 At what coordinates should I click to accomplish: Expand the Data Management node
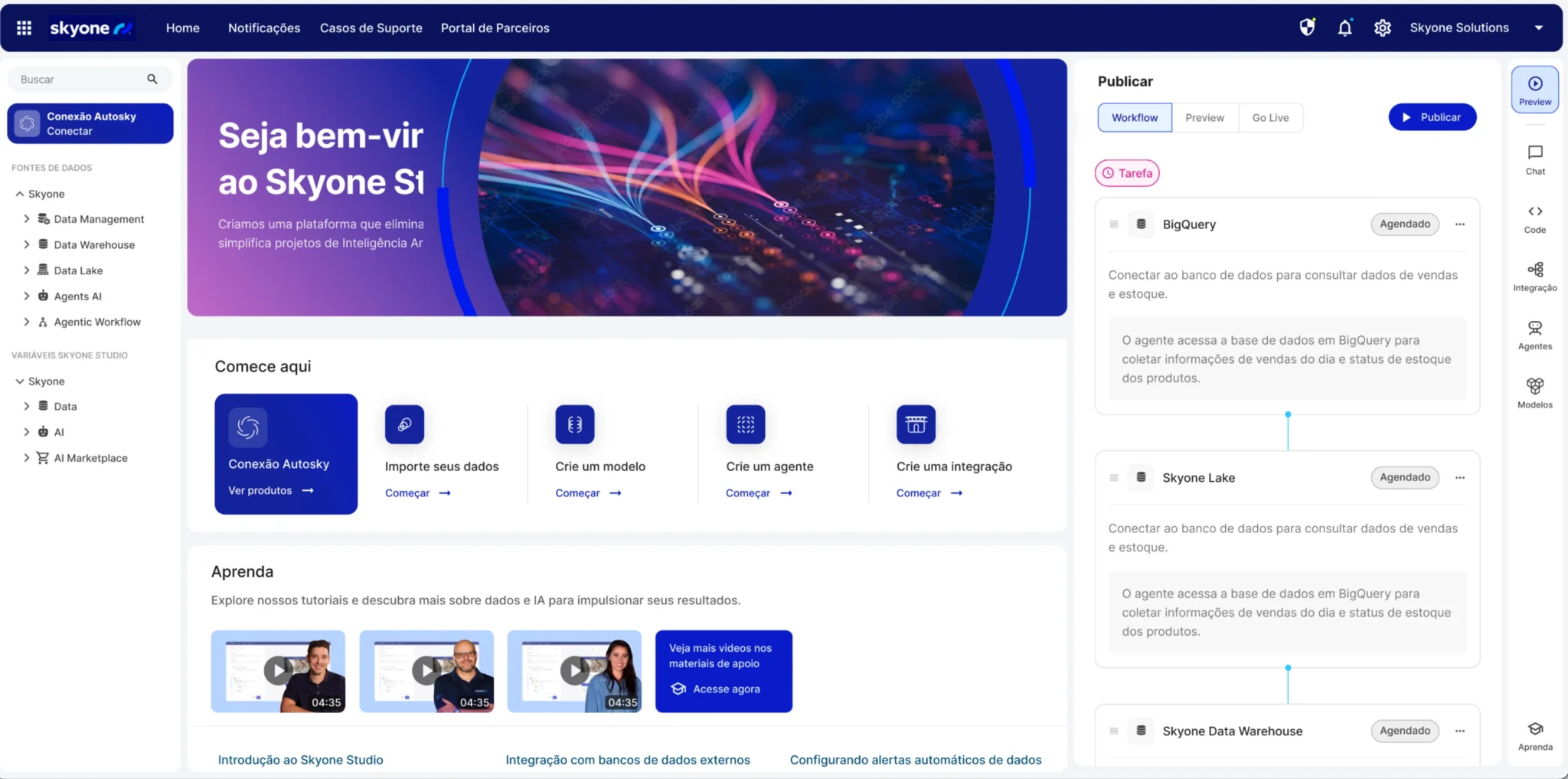27,219
